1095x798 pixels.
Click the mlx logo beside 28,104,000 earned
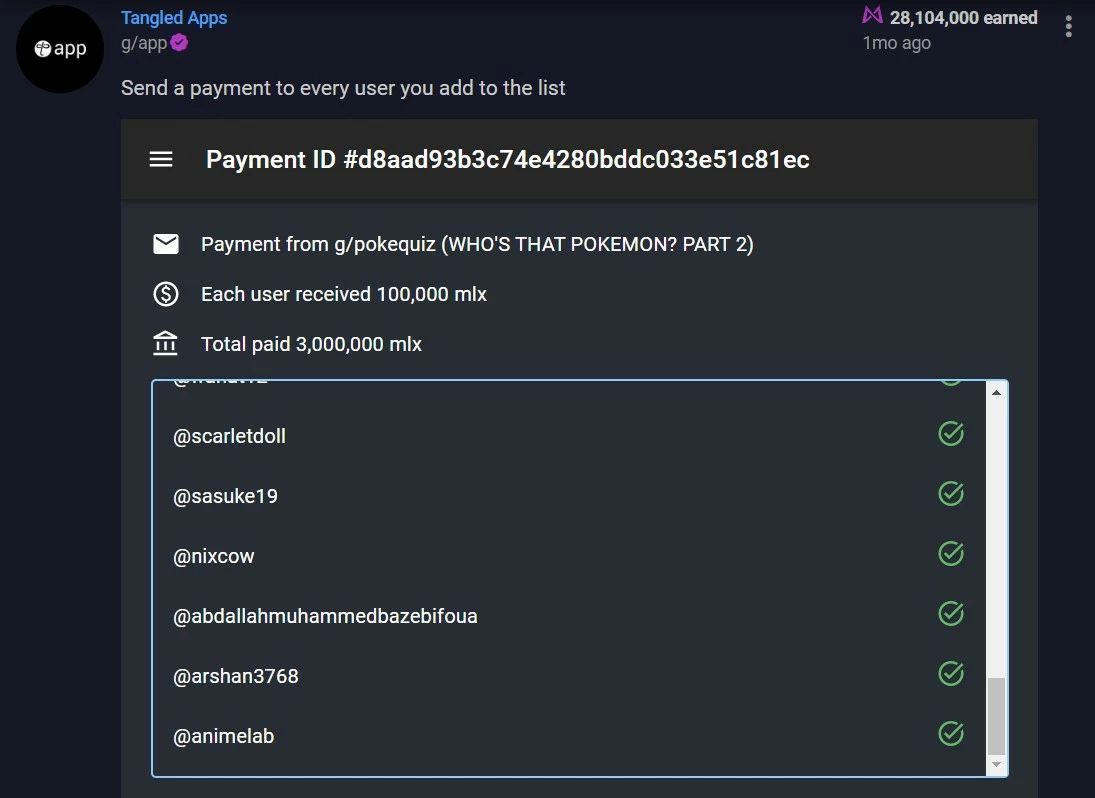click(872, 15)
